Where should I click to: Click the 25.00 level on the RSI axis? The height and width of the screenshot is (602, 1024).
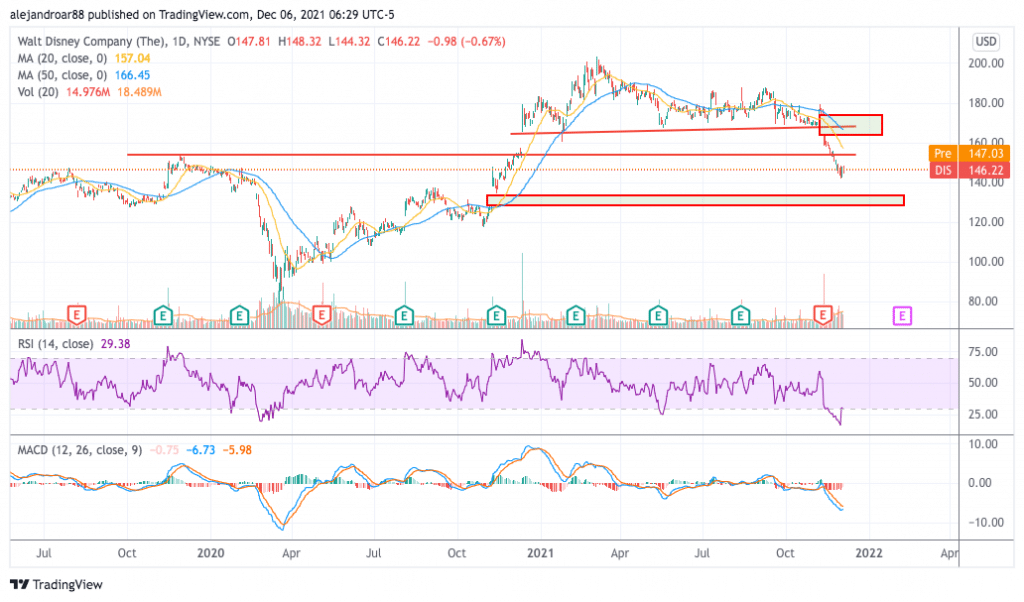tap(983, 415)
